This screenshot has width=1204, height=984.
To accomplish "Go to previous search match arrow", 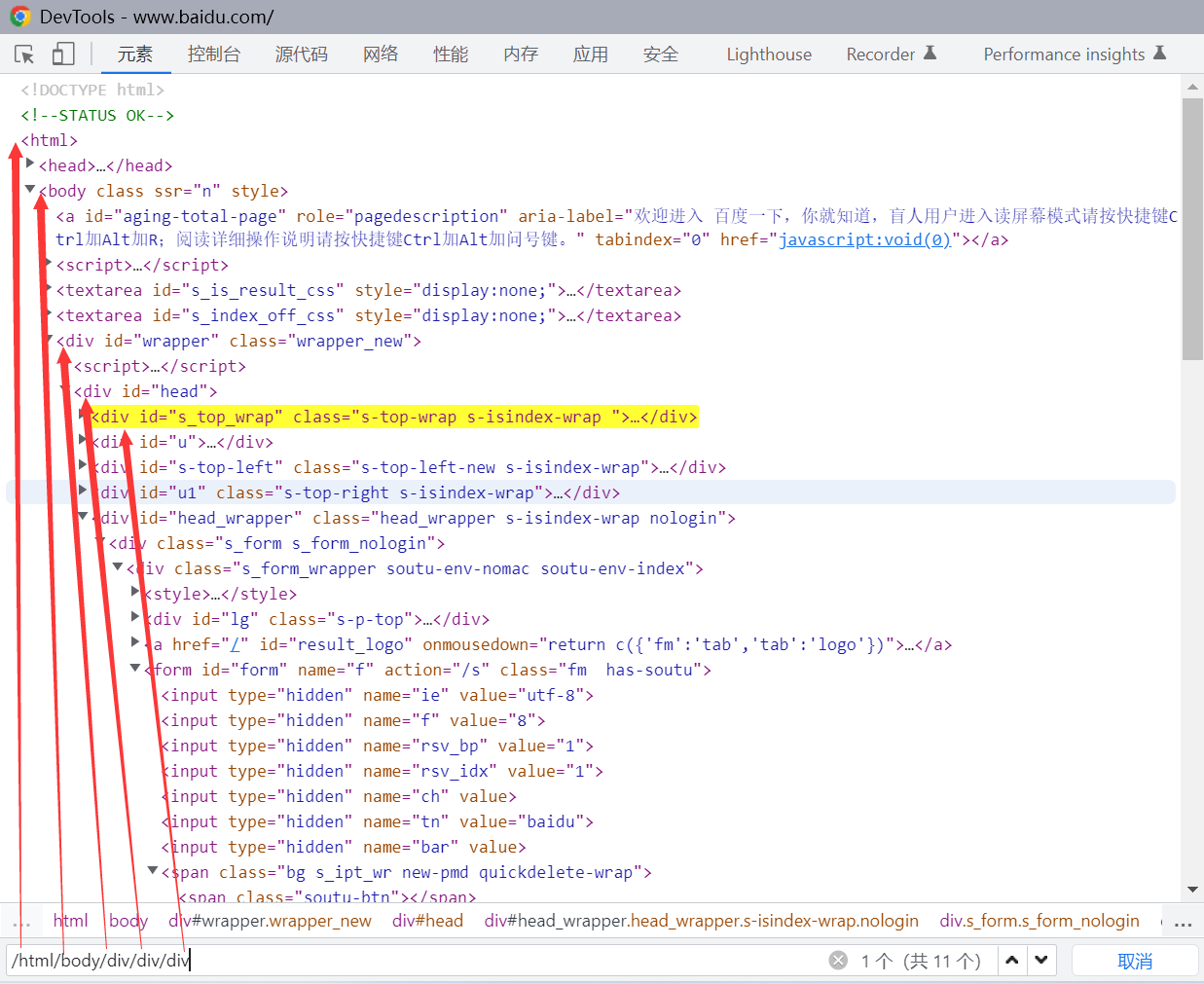I will click(x=1012, y=961).
